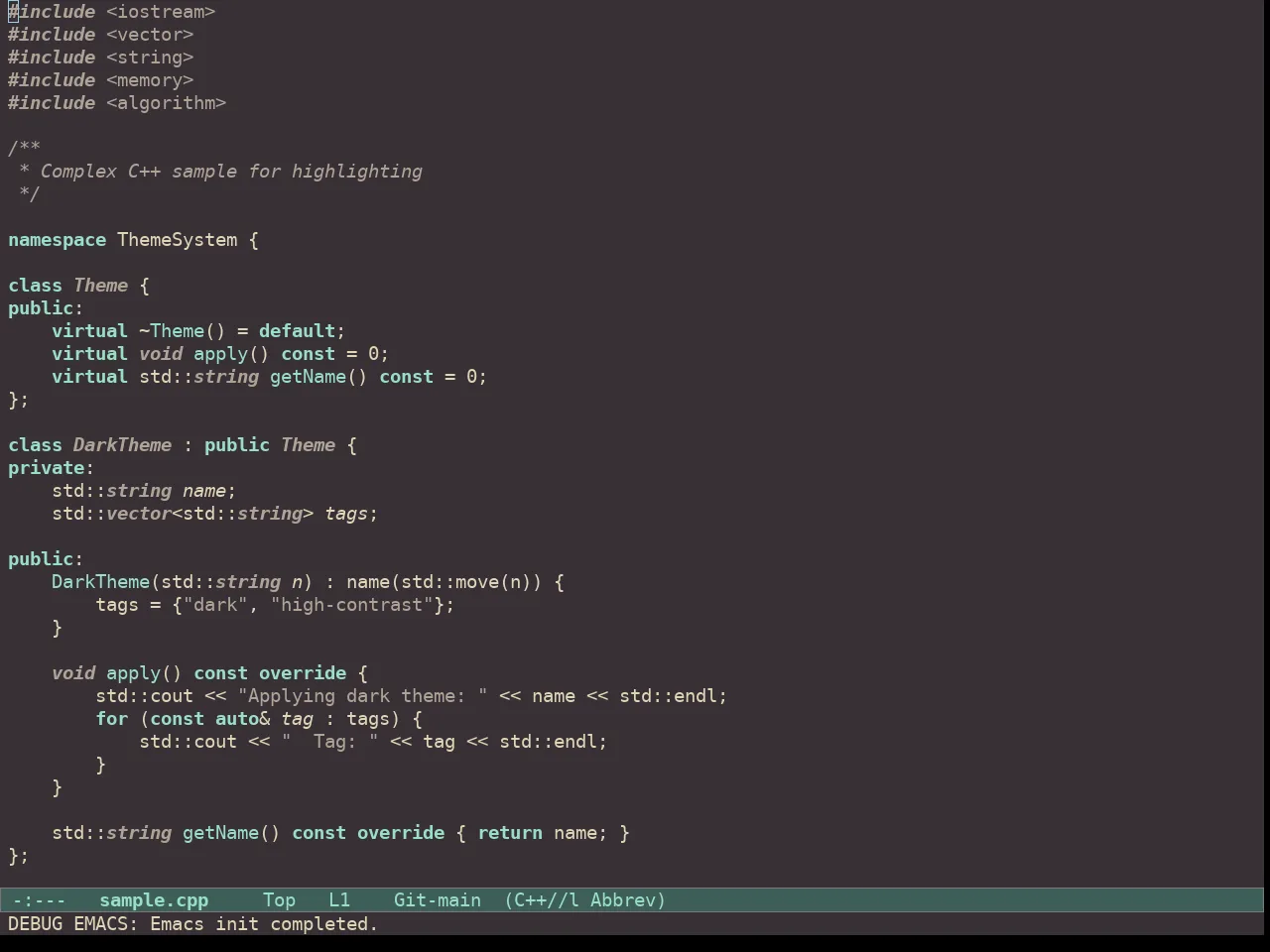
Task: Click the echo area message 'Emacs init completed.'
Action: tap(264, 924)
